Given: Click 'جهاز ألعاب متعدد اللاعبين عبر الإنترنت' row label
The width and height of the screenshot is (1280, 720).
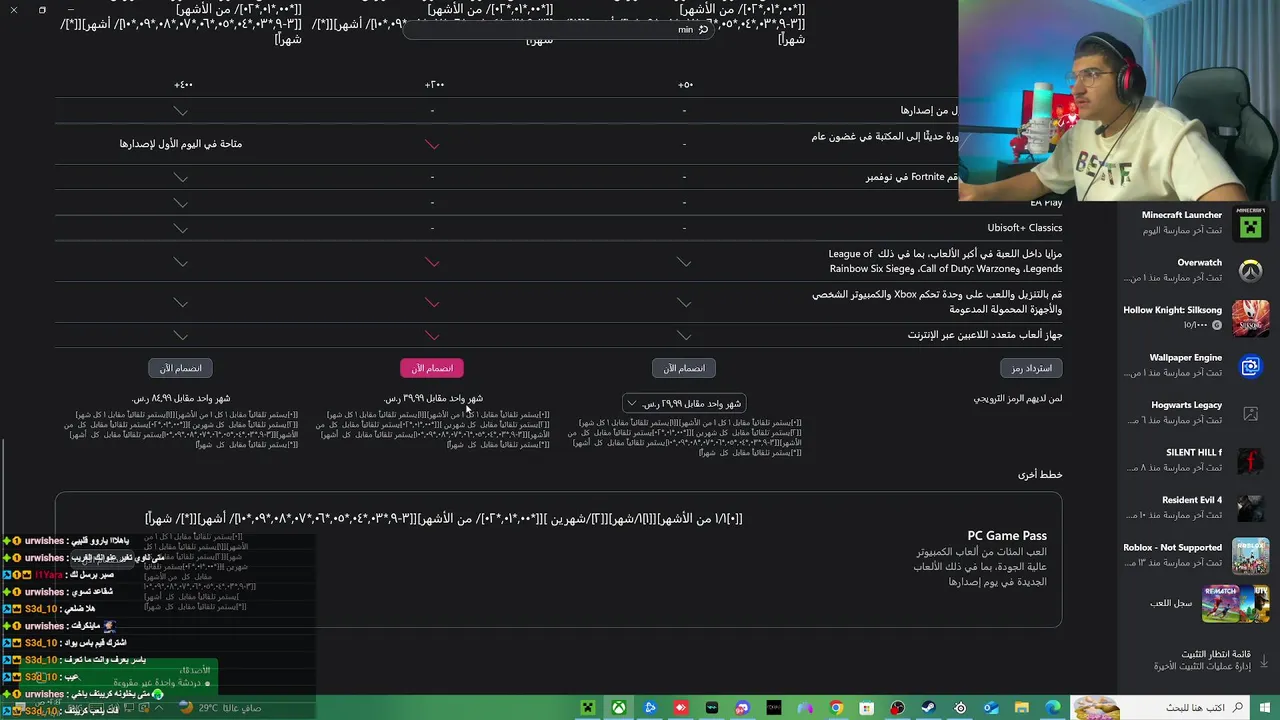Looking at the screenshot, I should (x=985, y=335).
